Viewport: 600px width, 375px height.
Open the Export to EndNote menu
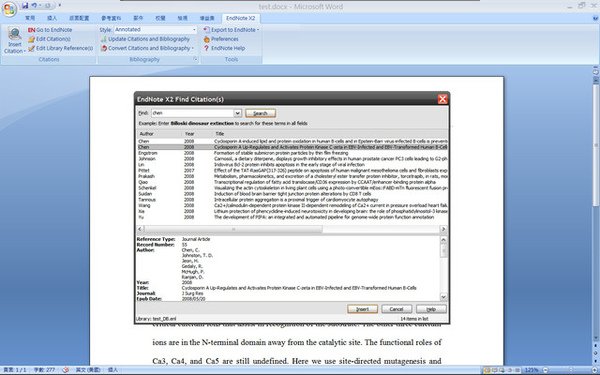point(231,29)
